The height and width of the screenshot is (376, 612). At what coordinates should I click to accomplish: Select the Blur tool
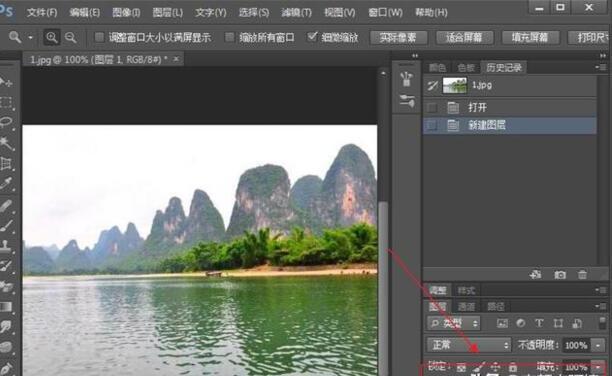[6, 326]
